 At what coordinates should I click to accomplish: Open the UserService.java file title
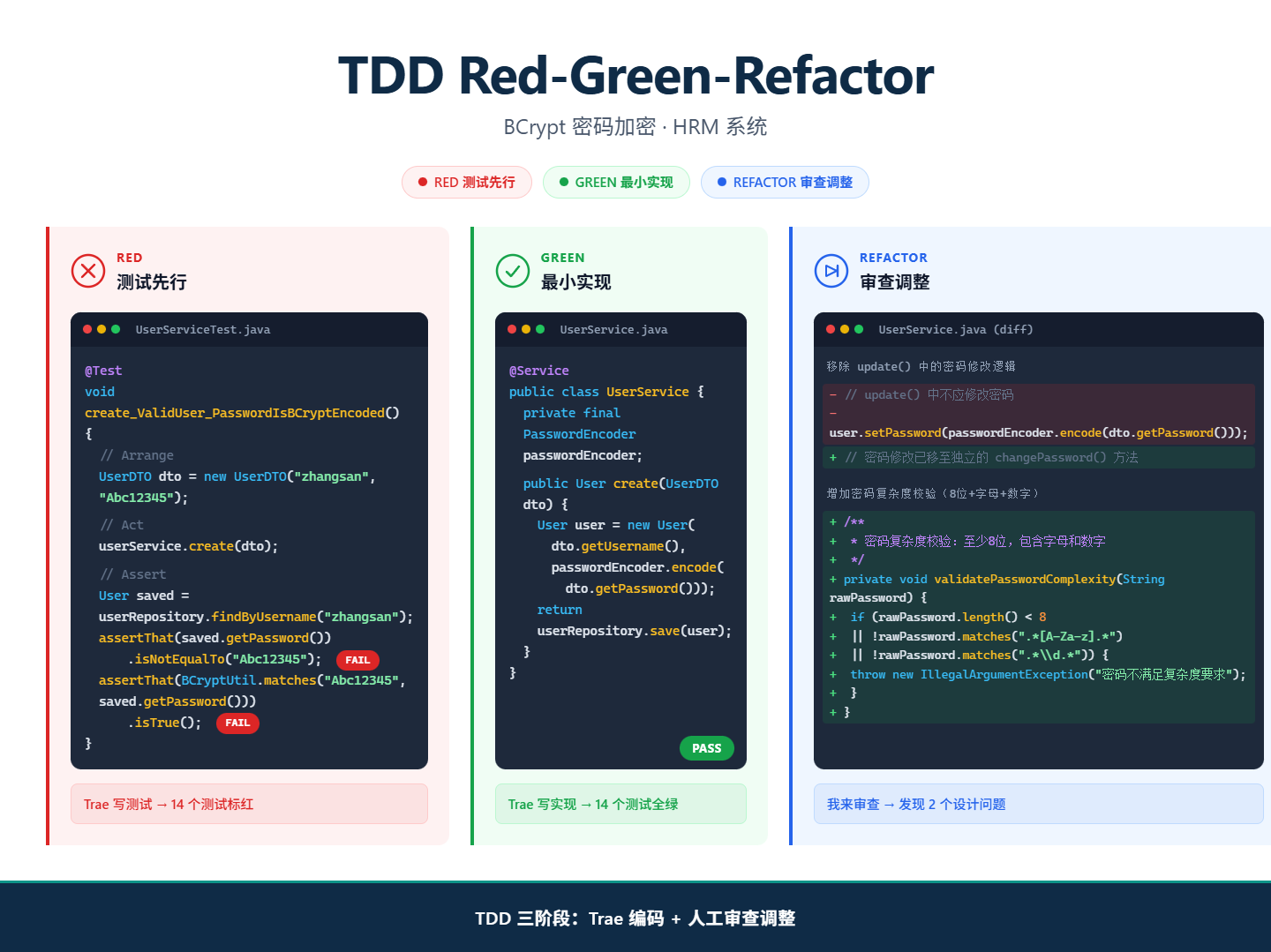pos(613,330)
